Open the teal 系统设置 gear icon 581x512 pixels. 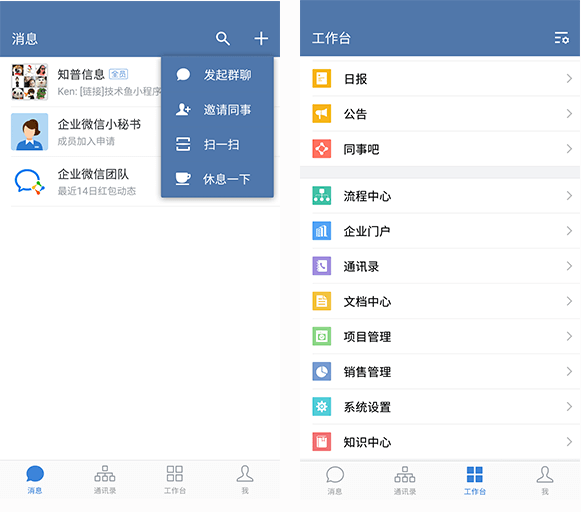click(x=321, y=407)
